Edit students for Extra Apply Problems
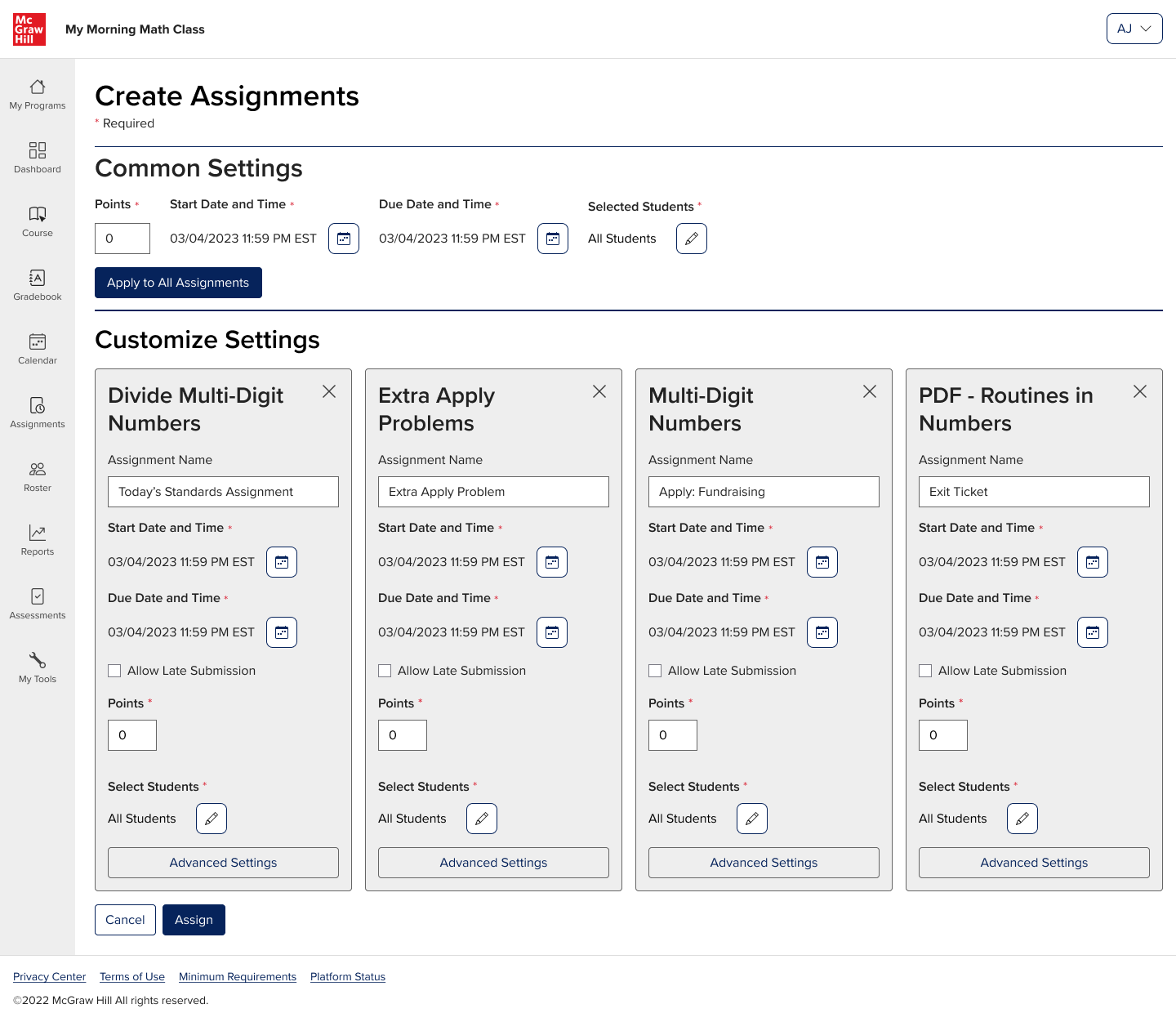 (482, 819)
